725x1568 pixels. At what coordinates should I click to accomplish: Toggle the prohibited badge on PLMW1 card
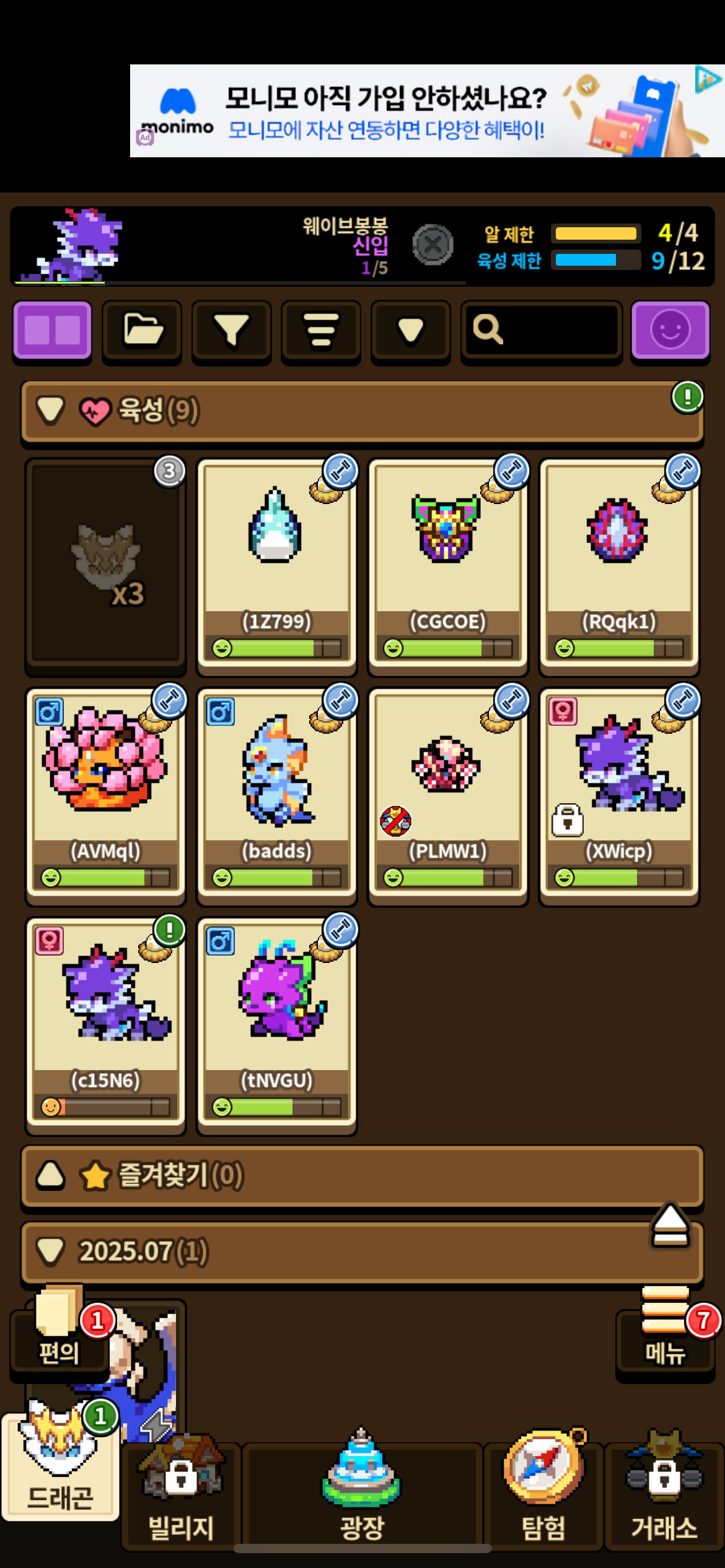pos(395,821)
